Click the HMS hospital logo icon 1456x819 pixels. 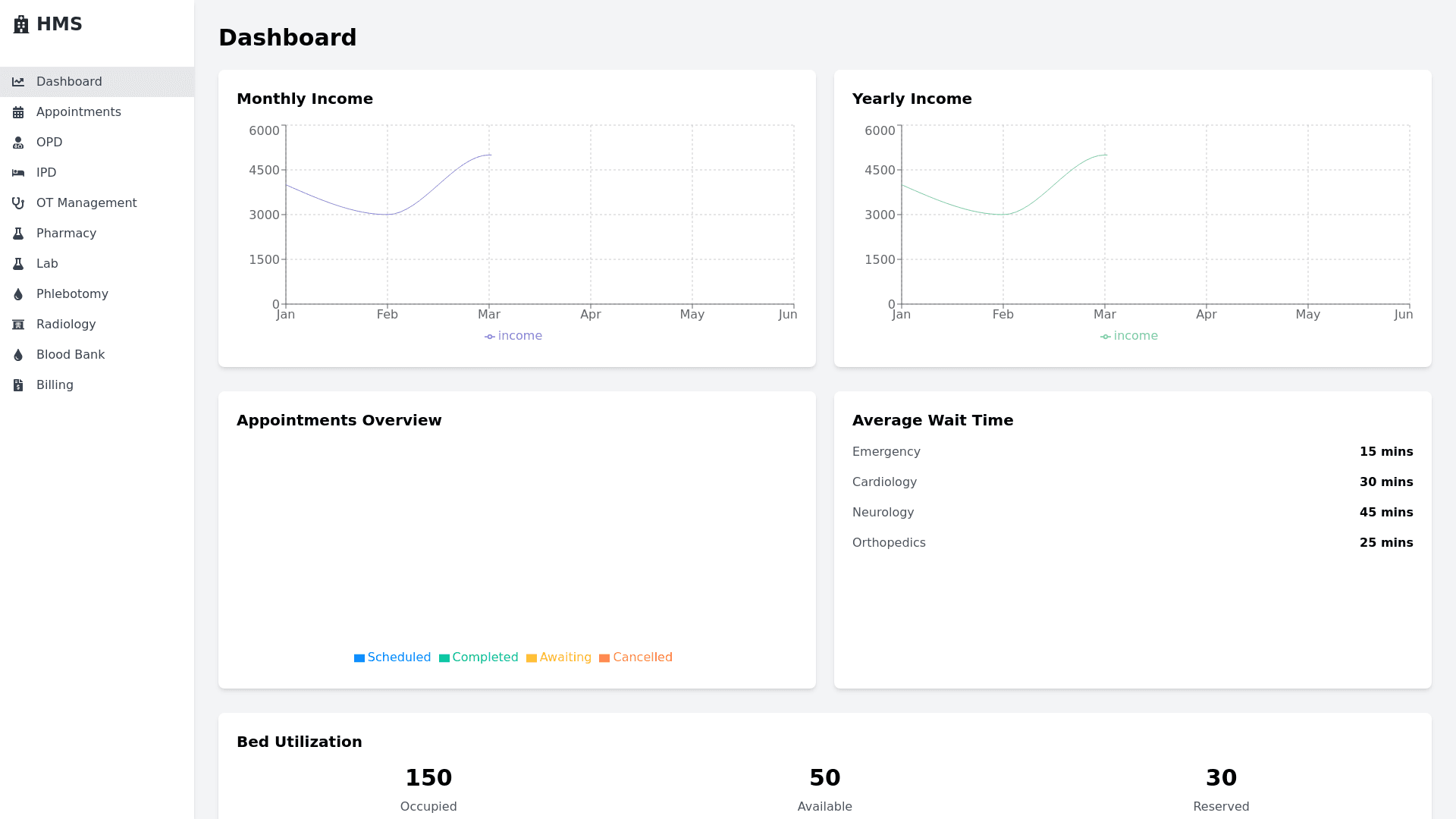pyautogui.click(x=21, y=24)
